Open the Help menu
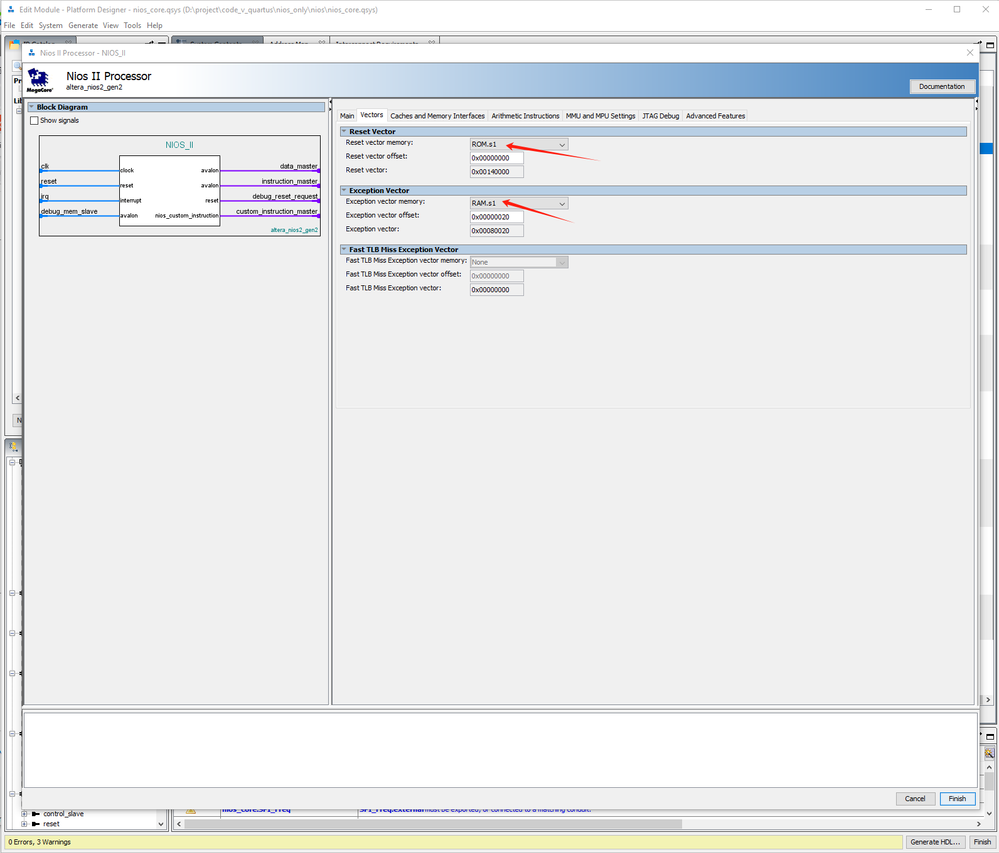999x853 pixels. coord(155,25)
